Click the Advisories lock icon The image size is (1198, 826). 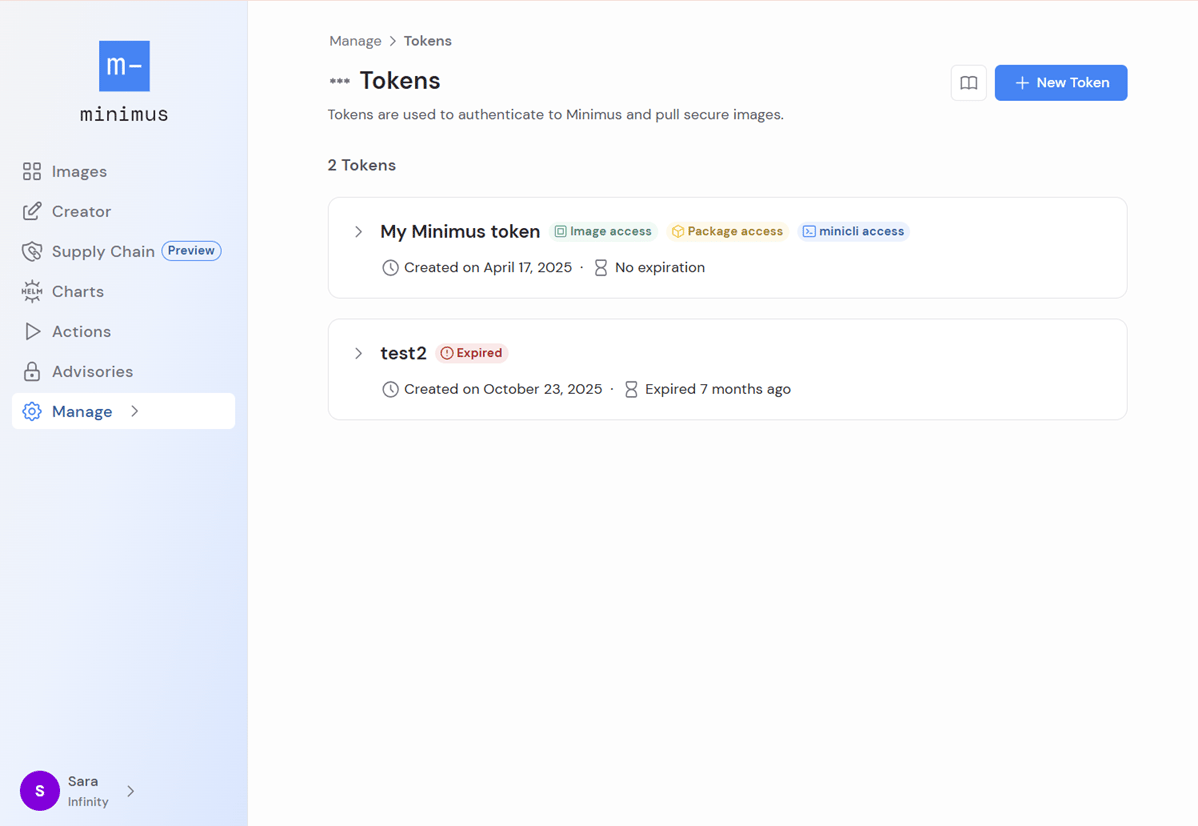click(31, 371)
